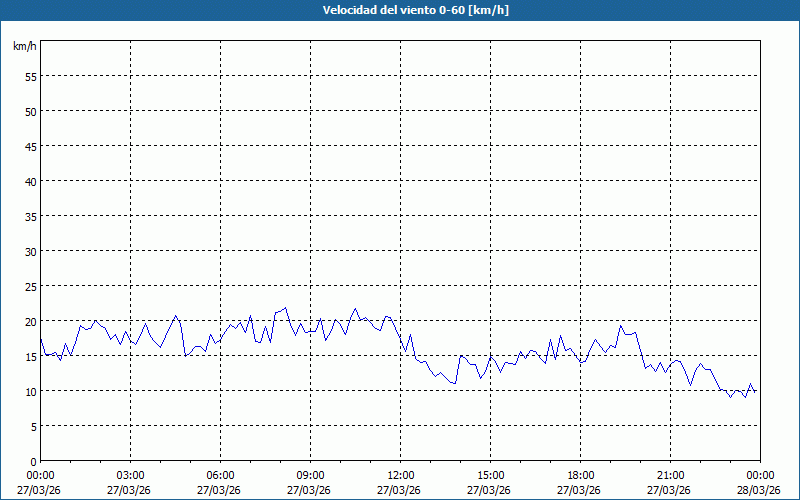
Task: Click the 40 tick label on the vertical axis
Action: point(30,181)
